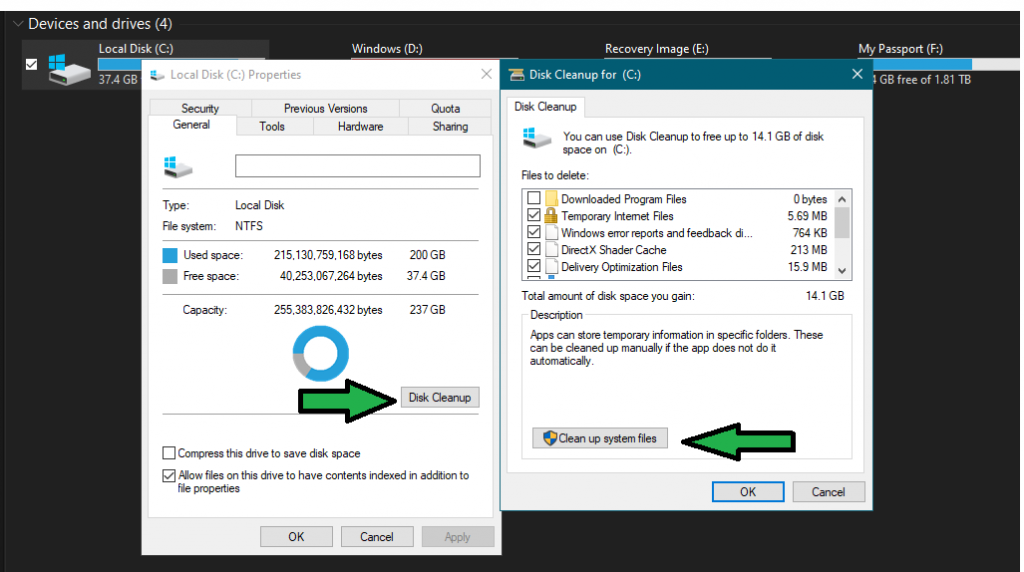
Task: Select the Recovery Image (E:) drive
Action: point(656,49)
